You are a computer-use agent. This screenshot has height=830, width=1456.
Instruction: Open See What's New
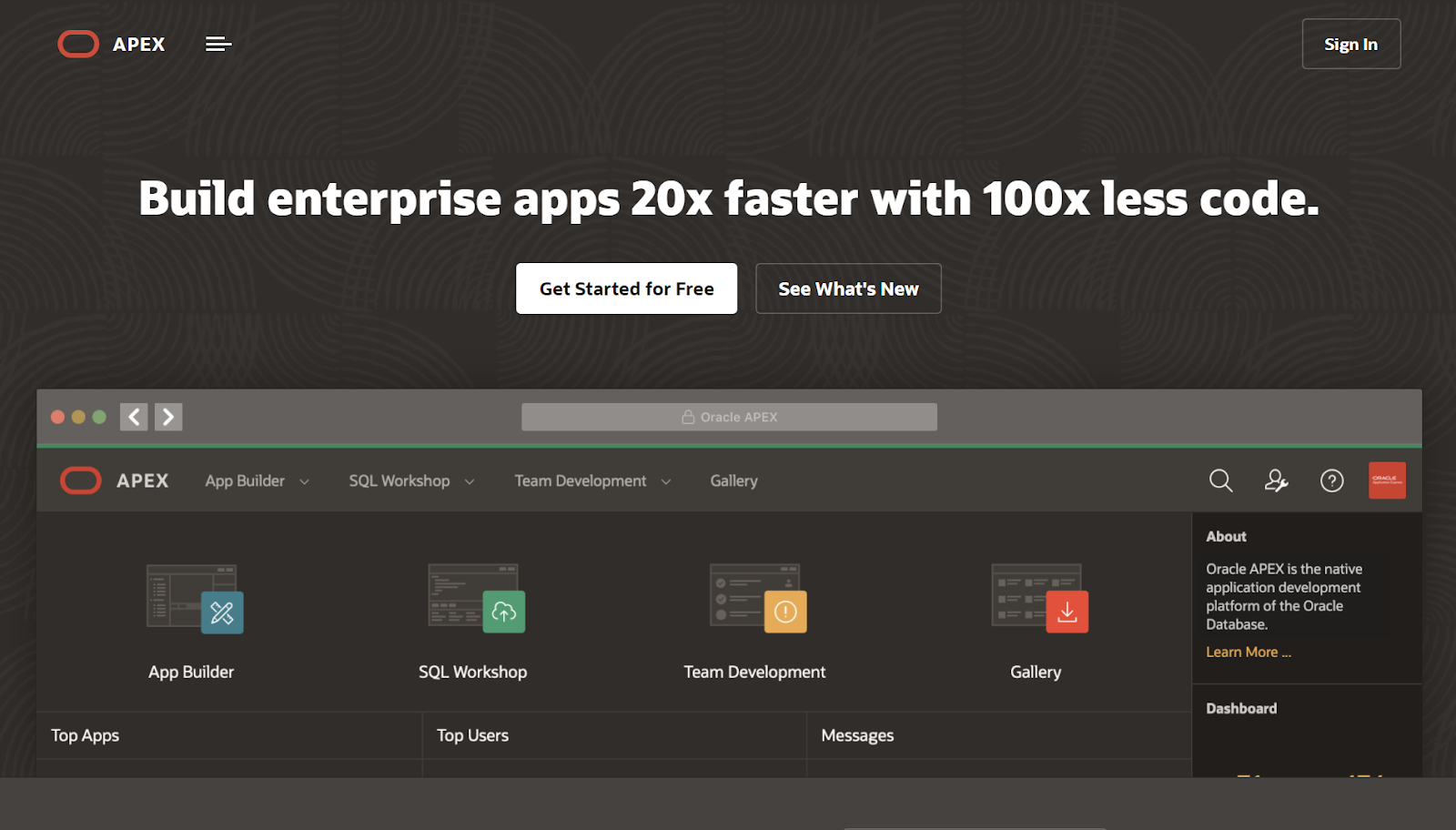pos(848,288)
